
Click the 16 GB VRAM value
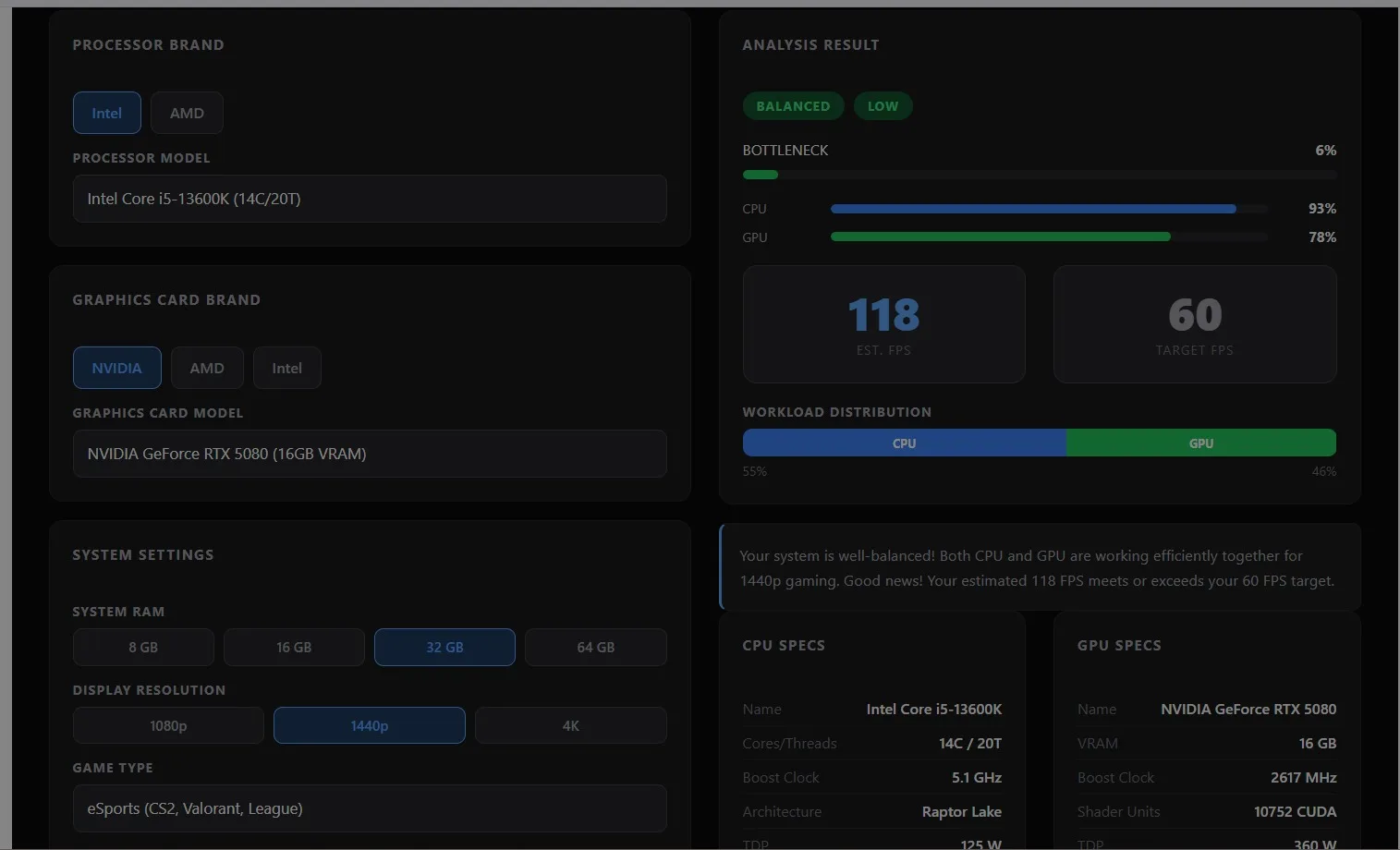click(1318, 743)
